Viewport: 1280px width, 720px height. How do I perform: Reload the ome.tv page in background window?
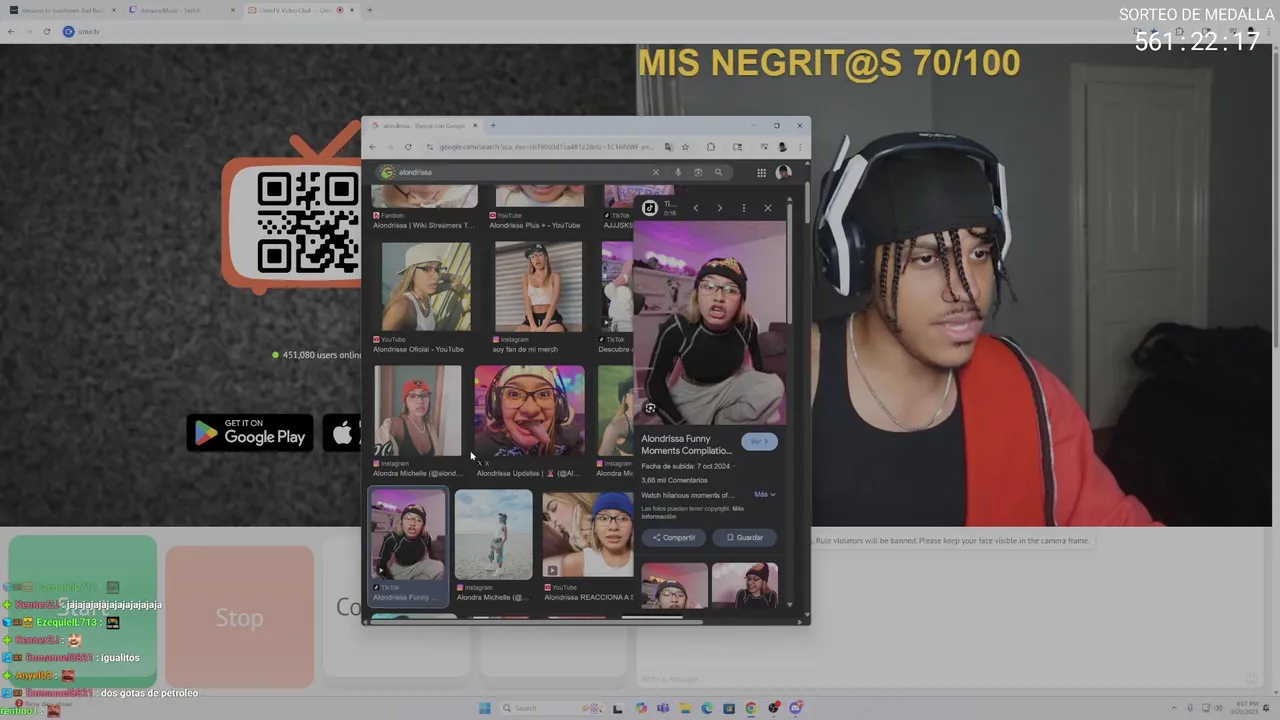point(46,31)
